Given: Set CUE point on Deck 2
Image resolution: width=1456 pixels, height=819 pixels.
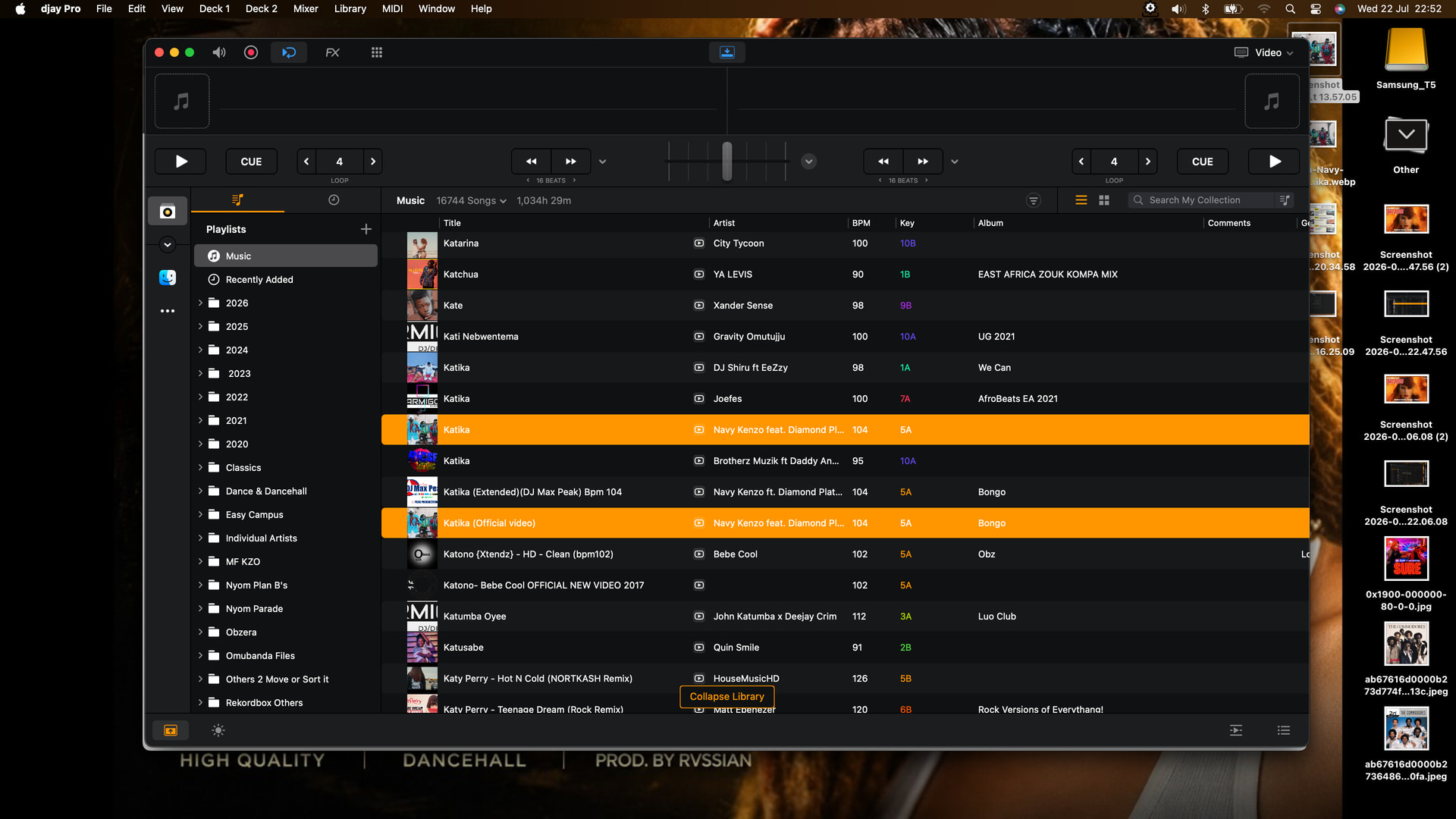Looking at the screenshot, I should (1203, 162).
